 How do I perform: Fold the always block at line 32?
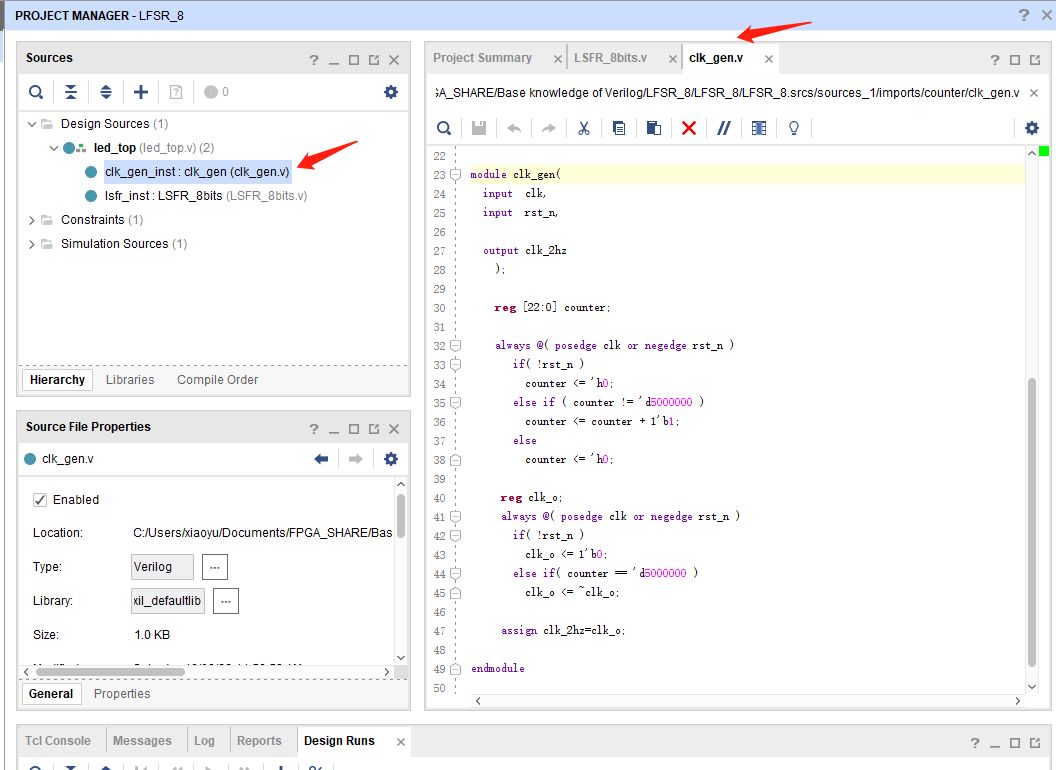(455, 346)
